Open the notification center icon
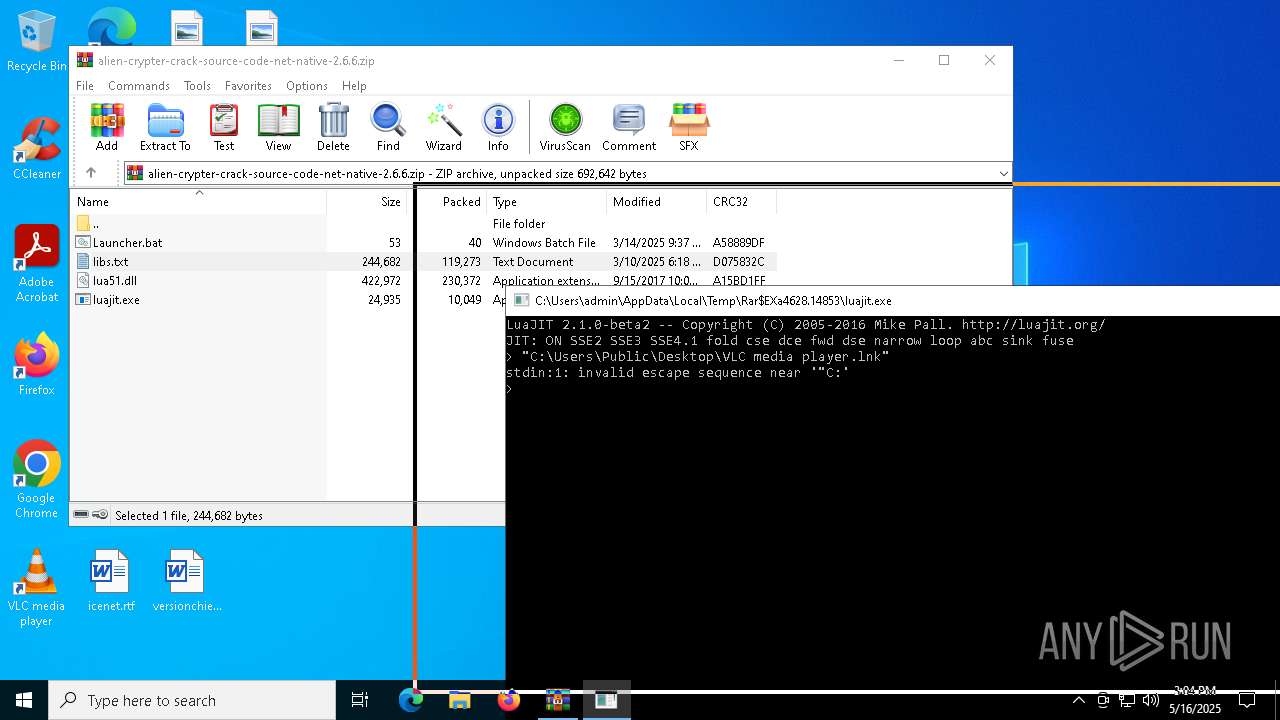 tap(1247, 700)
